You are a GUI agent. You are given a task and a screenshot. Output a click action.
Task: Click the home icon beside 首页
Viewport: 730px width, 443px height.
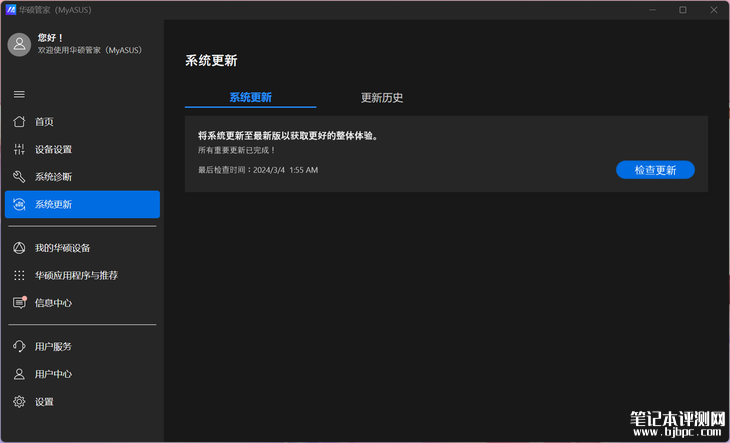[19, 122]
